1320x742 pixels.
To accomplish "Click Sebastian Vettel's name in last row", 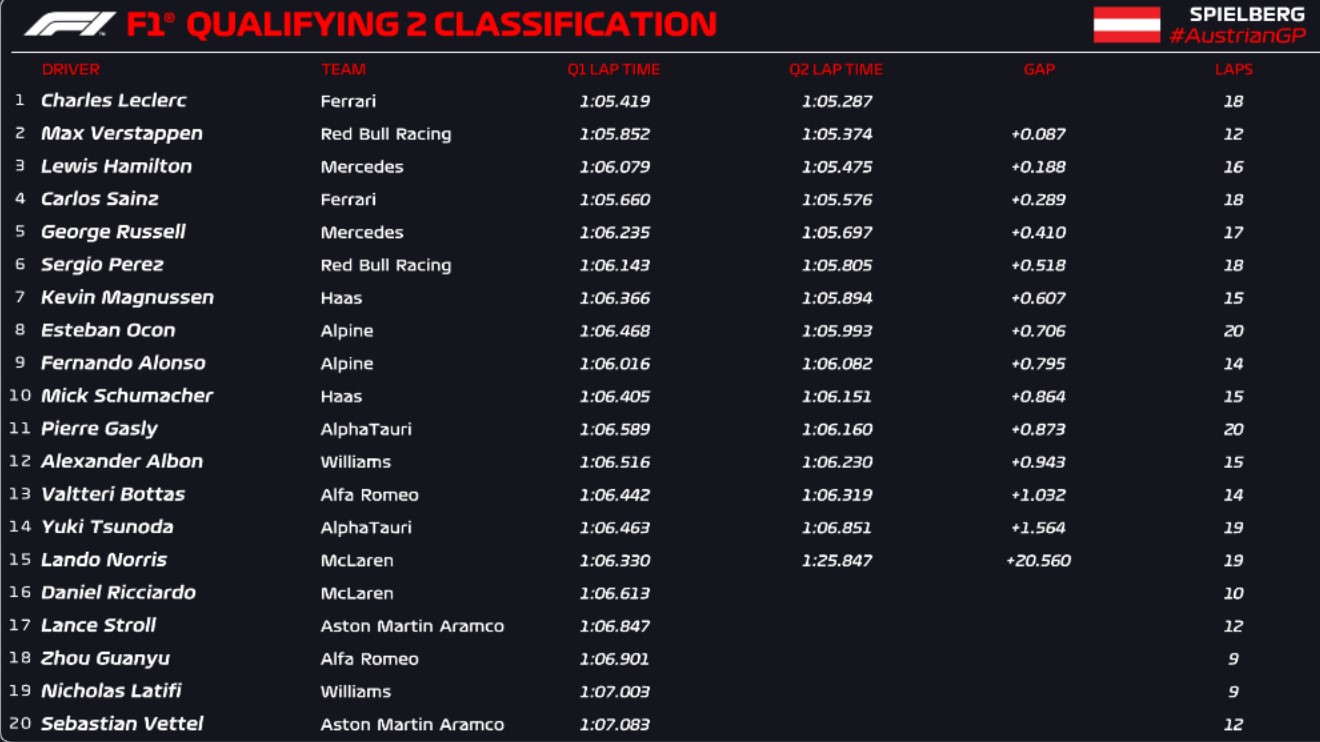I will pyautogui.click(x=121, y=724).
